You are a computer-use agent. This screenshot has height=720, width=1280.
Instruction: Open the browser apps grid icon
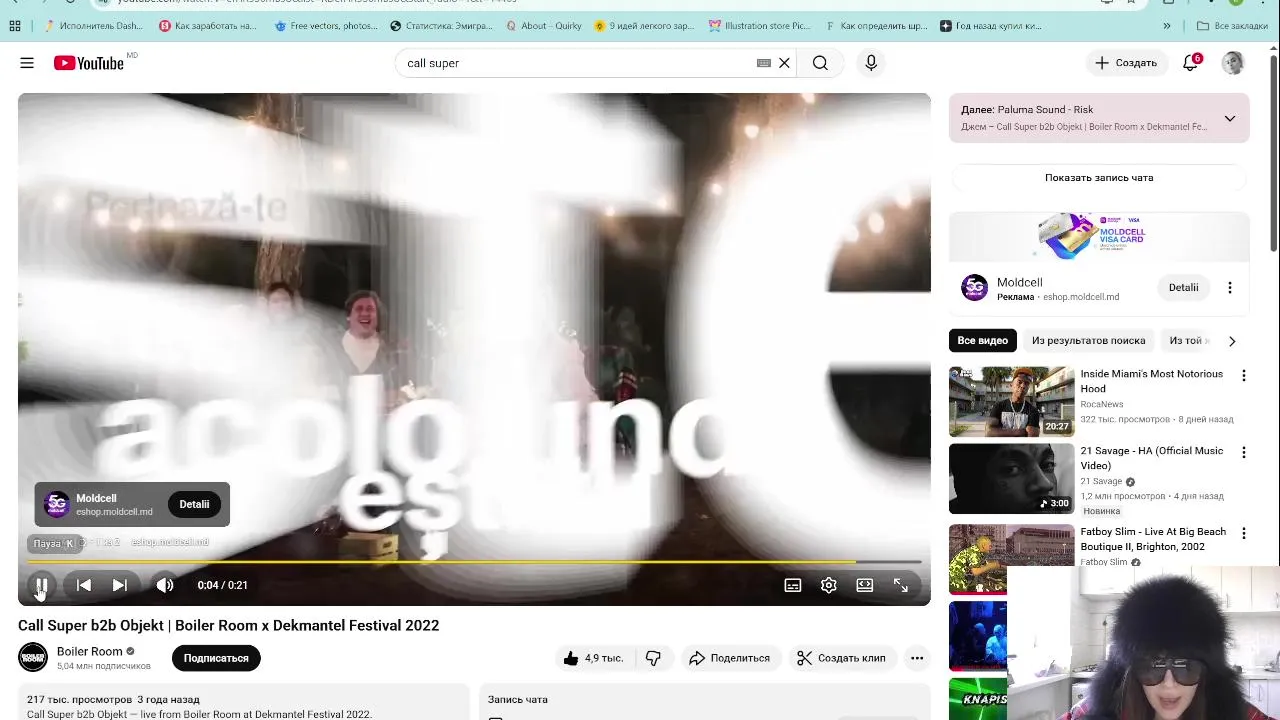(x=15, y=26)
